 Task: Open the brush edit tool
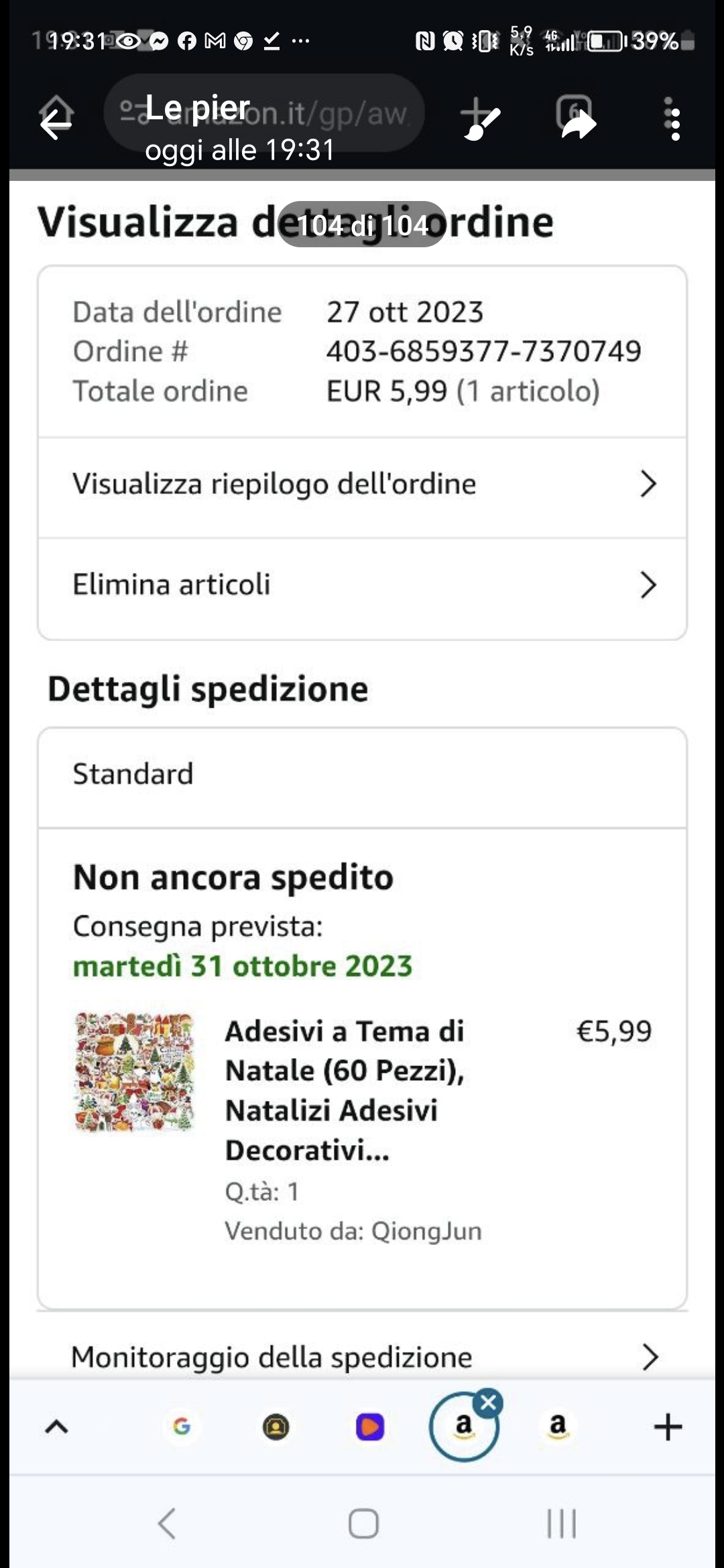click(482, 121)
